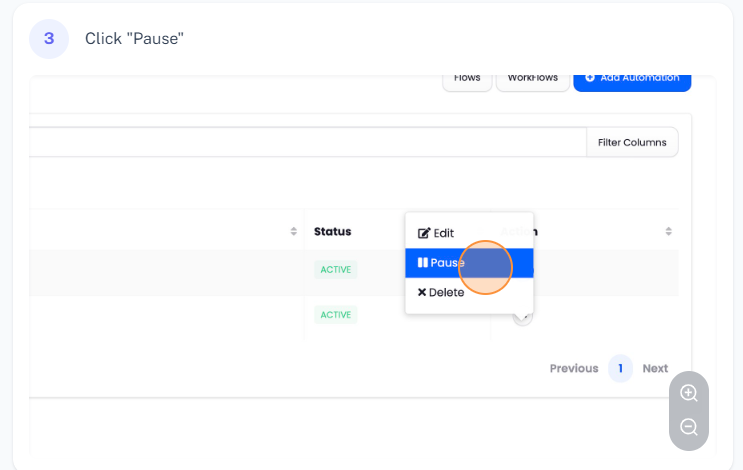Click the plus icon on Add Automation
Viewport: 743px width, 470px height.
(x=590, y=78)
